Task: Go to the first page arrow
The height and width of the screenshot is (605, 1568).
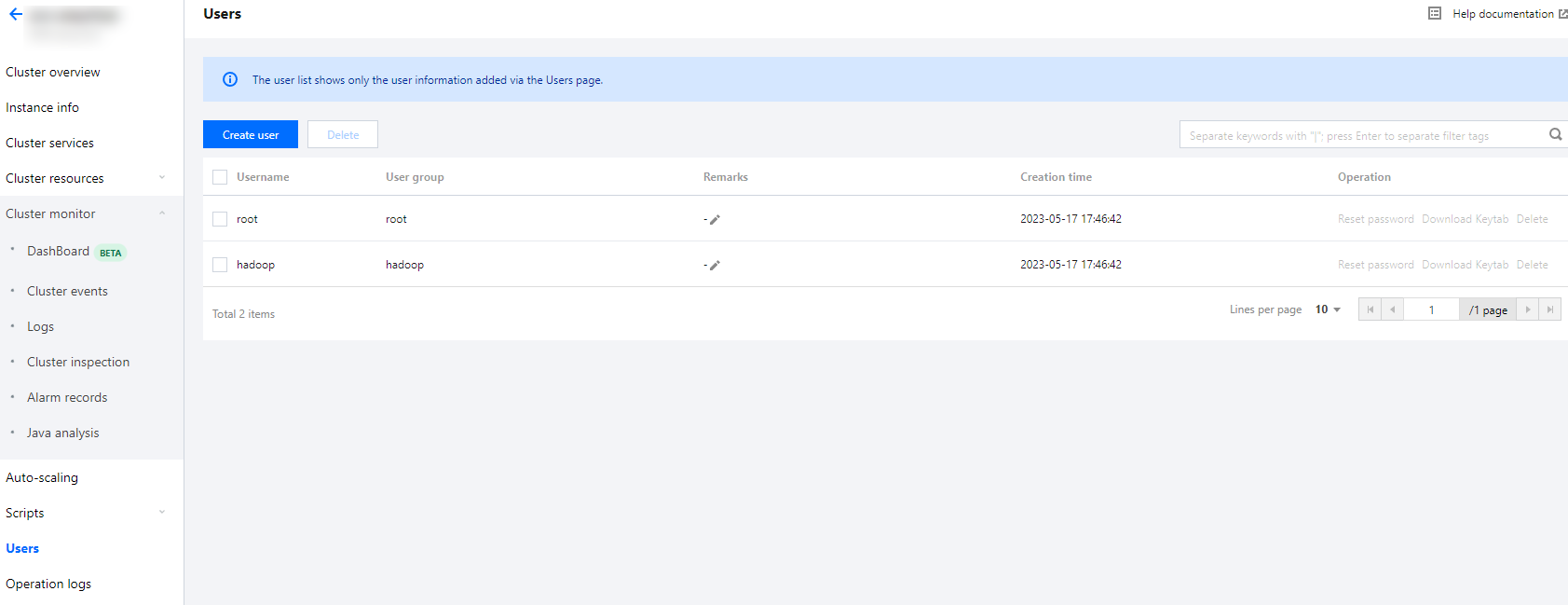Action: point(1370,309)
